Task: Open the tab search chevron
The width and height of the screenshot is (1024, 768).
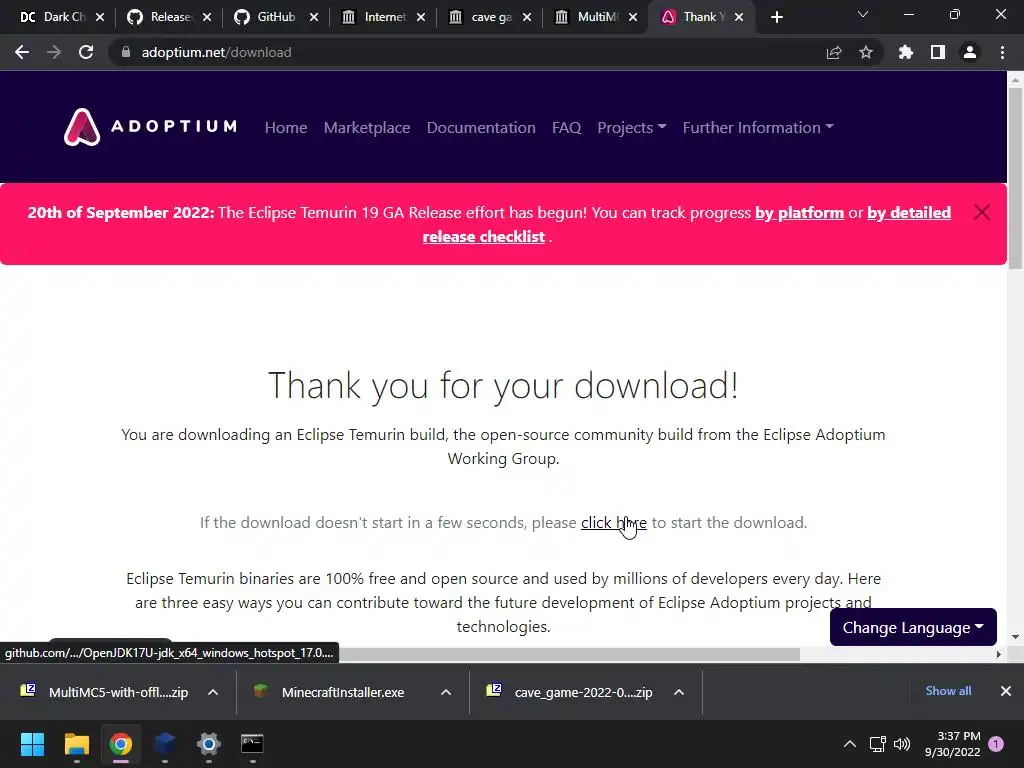Action: (863, 14)
